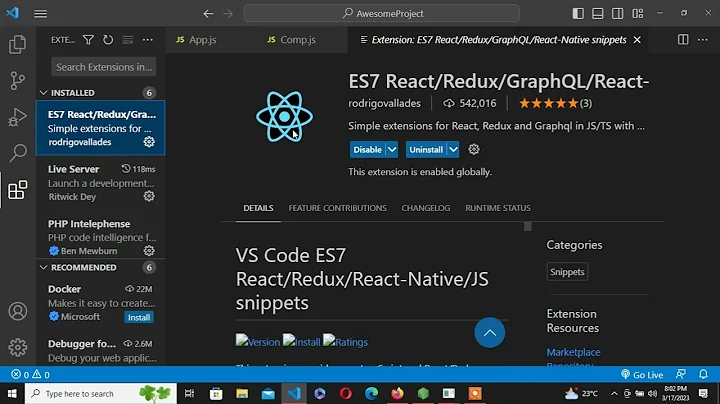The height and width of the screenshot is (404, 720).
Task: Refresh the extensions list
Action: pyautogui.click(x=108, y=40)
